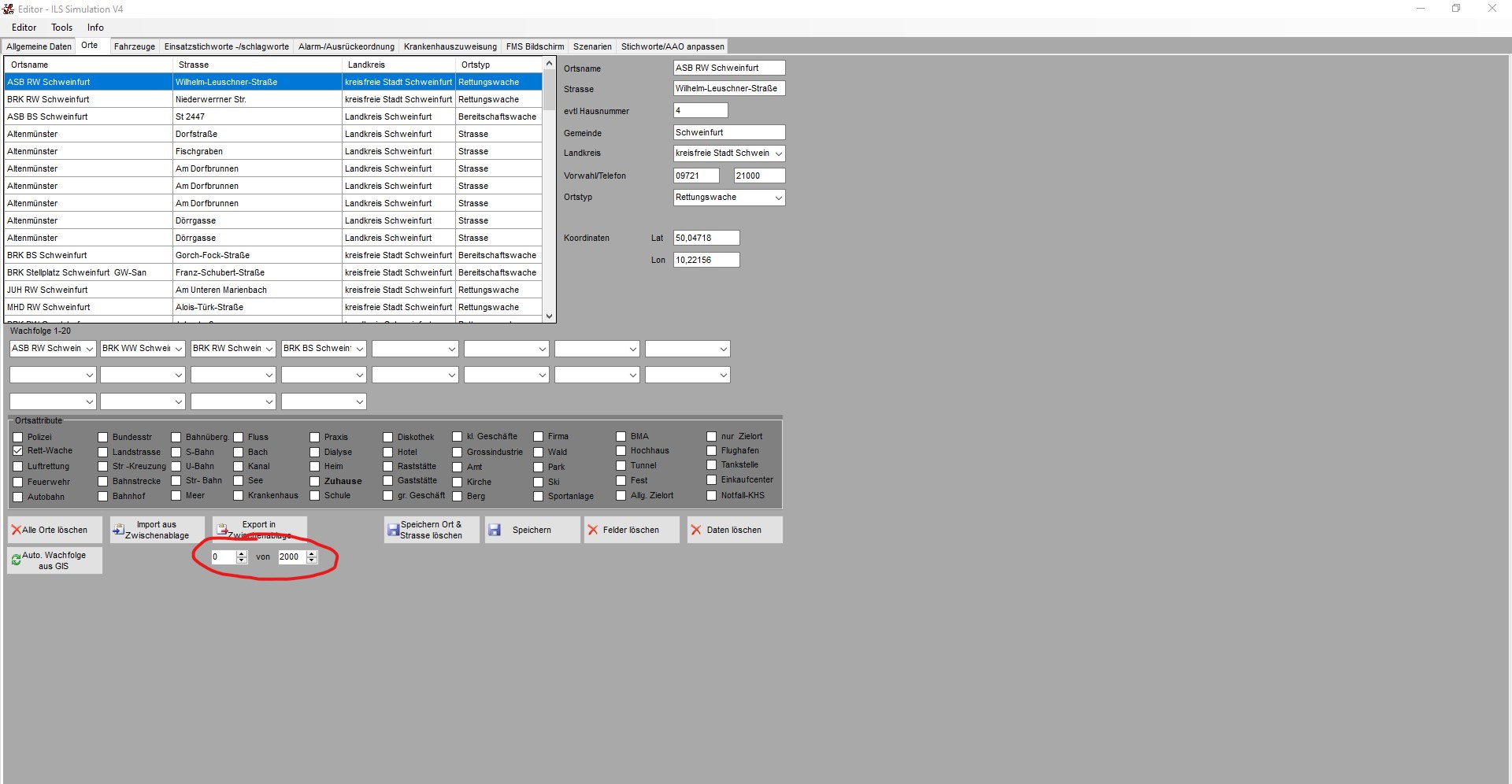Uncheck the Rett-Wache checkbox
The height and width of the screenshot is (784, 1512).
(18, 451)
